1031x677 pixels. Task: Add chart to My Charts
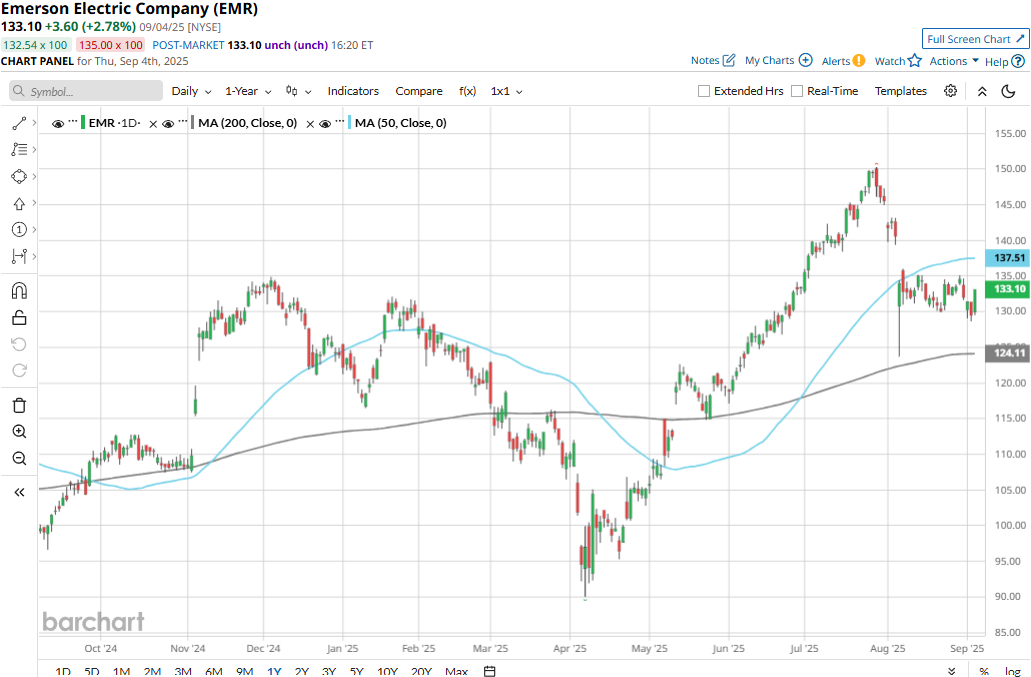(x=779, y=60)
